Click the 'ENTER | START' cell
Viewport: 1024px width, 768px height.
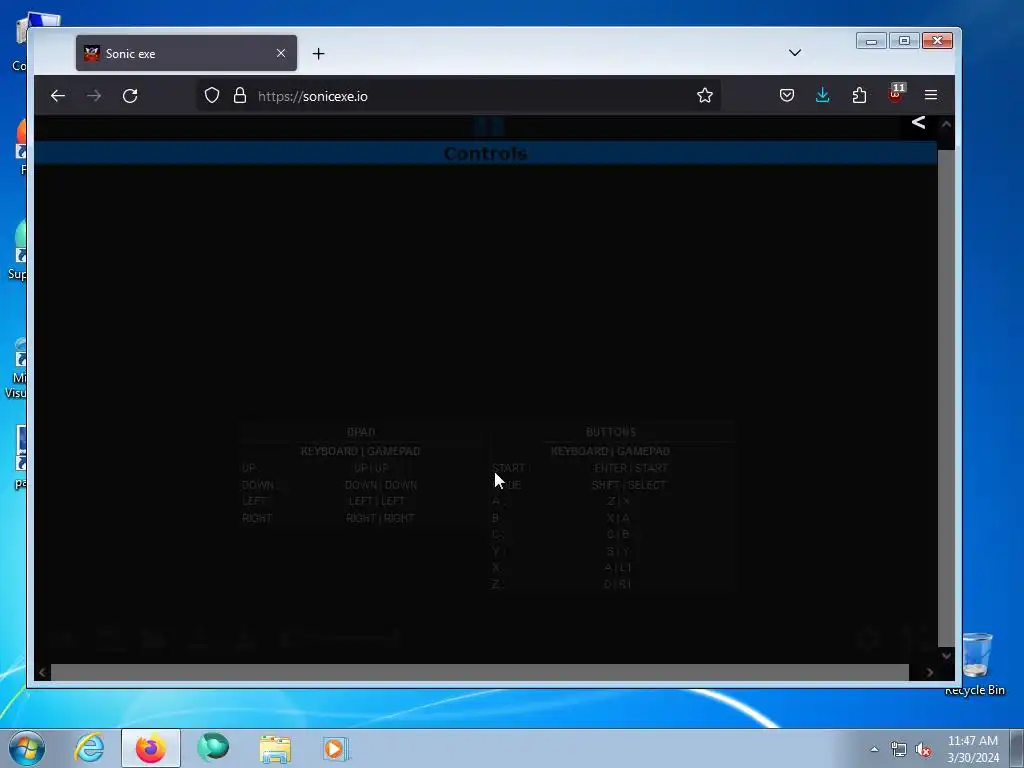coord(631,468)
